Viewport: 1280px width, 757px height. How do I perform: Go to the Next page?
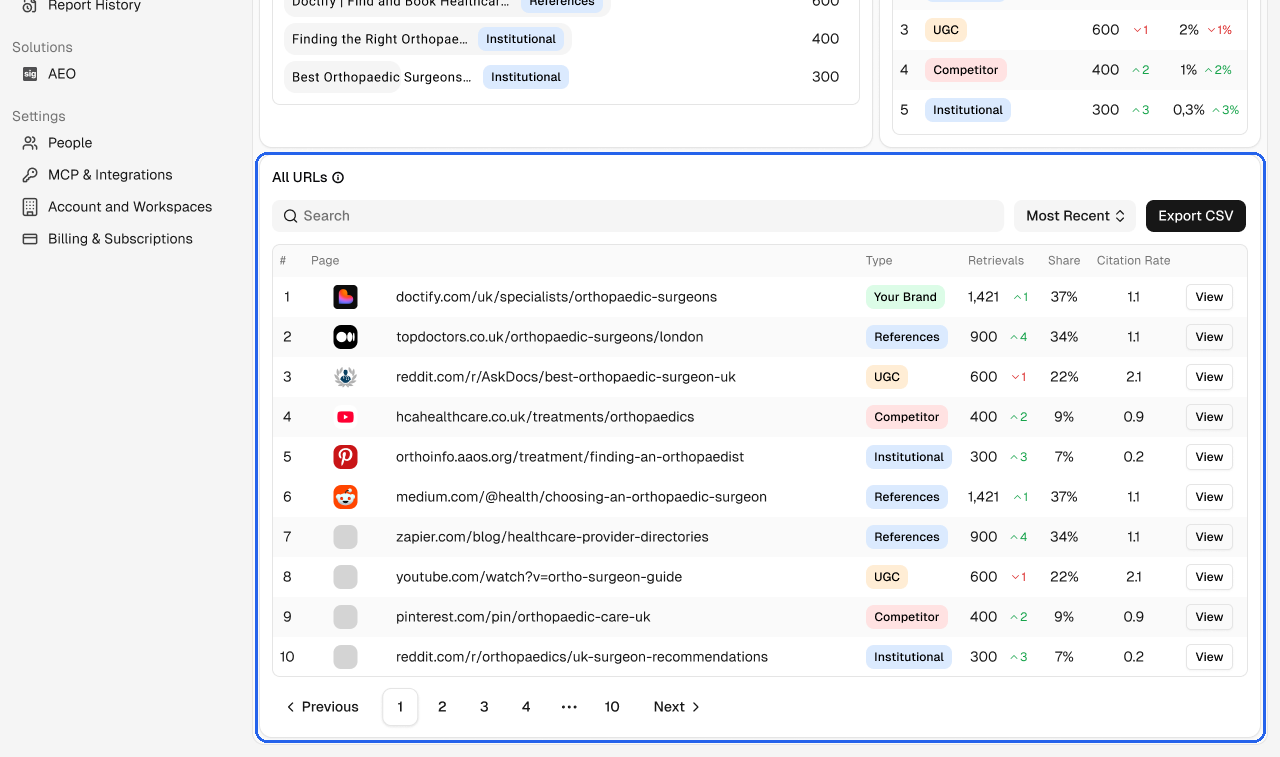click(x=677, y=707)
